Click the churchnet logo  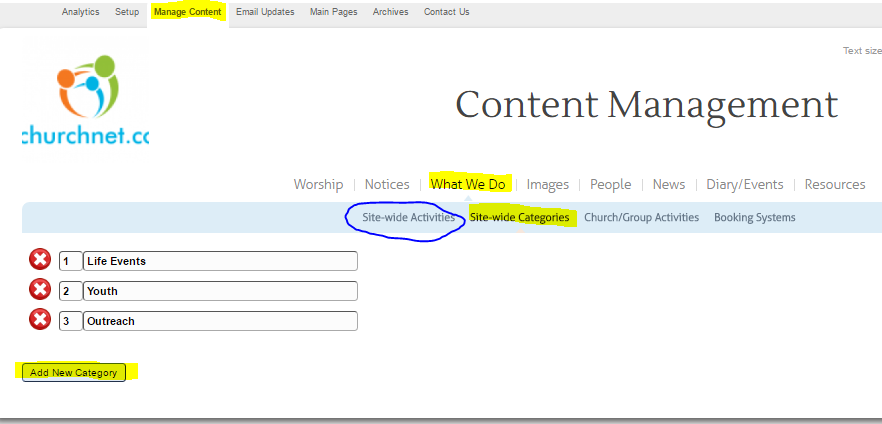(85, 100)
